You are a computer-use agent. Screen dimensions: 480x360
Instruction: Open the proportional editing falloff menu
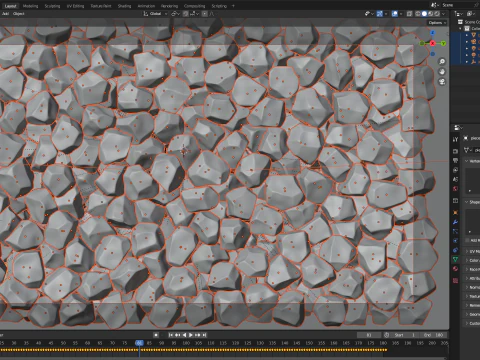211,14
